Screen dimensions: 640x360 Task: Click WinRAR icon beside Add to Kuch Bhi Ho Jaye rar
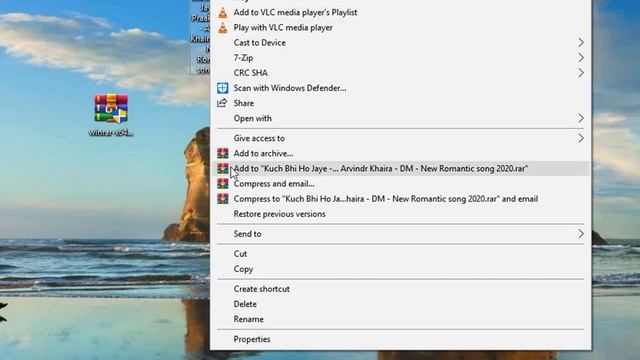click(x=222, y=169)
